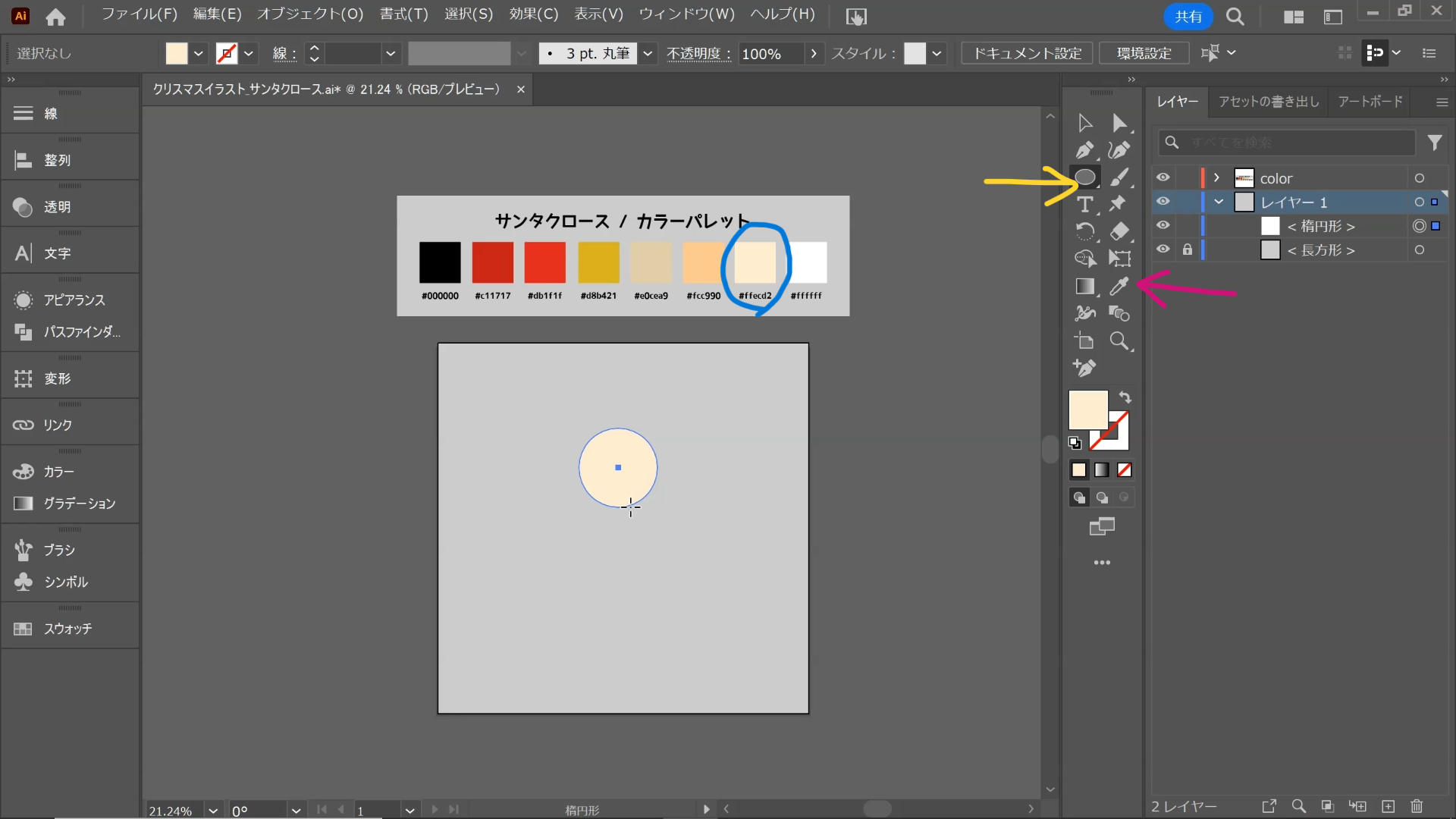Select the Gradient tool
This screenshot has width=1456, height=819.
(x=1085, y=287)
